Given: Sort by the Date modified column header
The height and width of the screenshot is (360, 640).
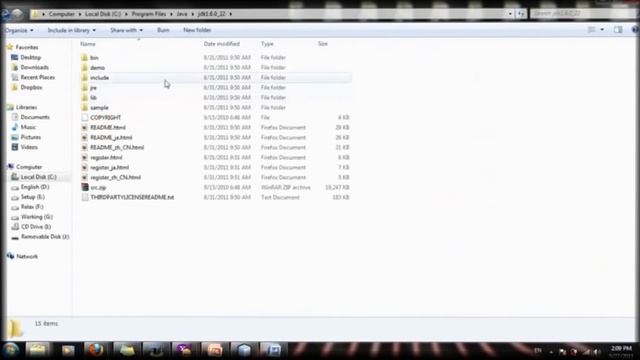Looking at the screenshot, I should 222,44.
